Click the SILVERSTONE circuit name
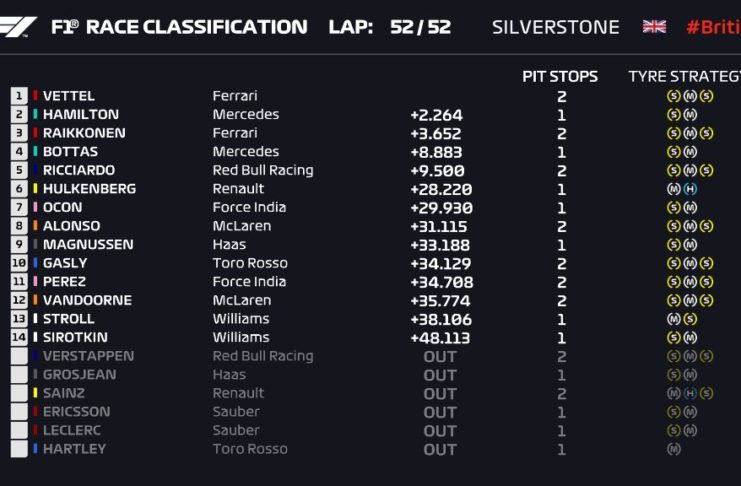 (555, 27)
